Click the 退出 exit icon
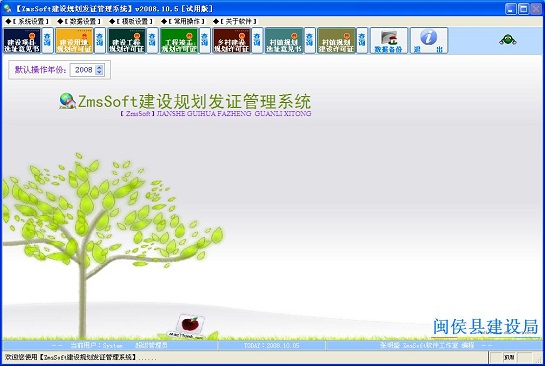This screenshot has width=545, height=366. click(x=429, y=41)
